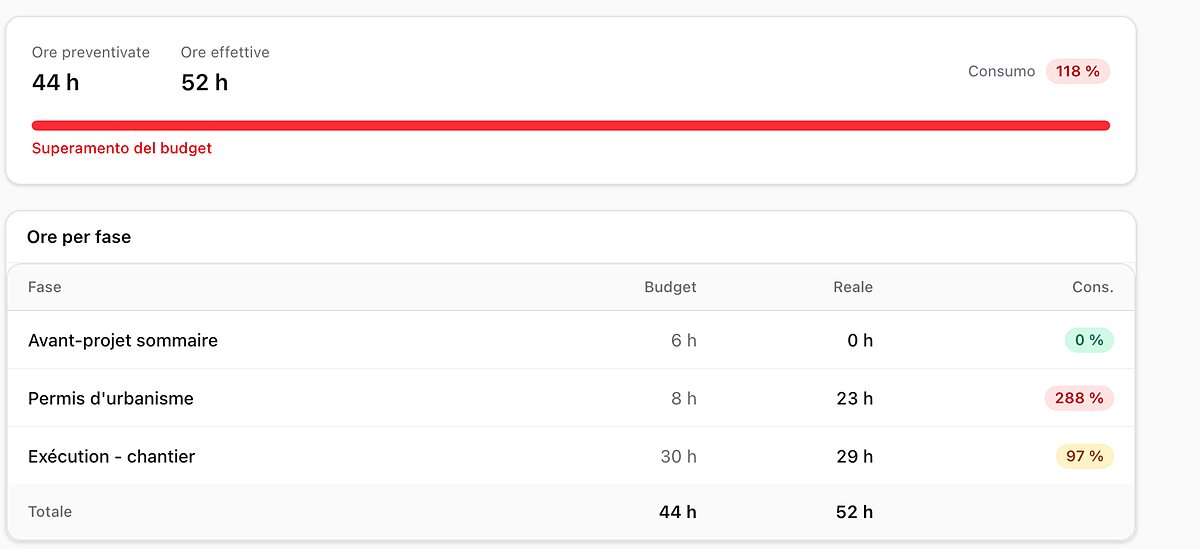The height and width of the screenshot is (549, 1200).
Task: Click the 'Totale' row label
Action: pyautogui.click(x=50, y=511)
